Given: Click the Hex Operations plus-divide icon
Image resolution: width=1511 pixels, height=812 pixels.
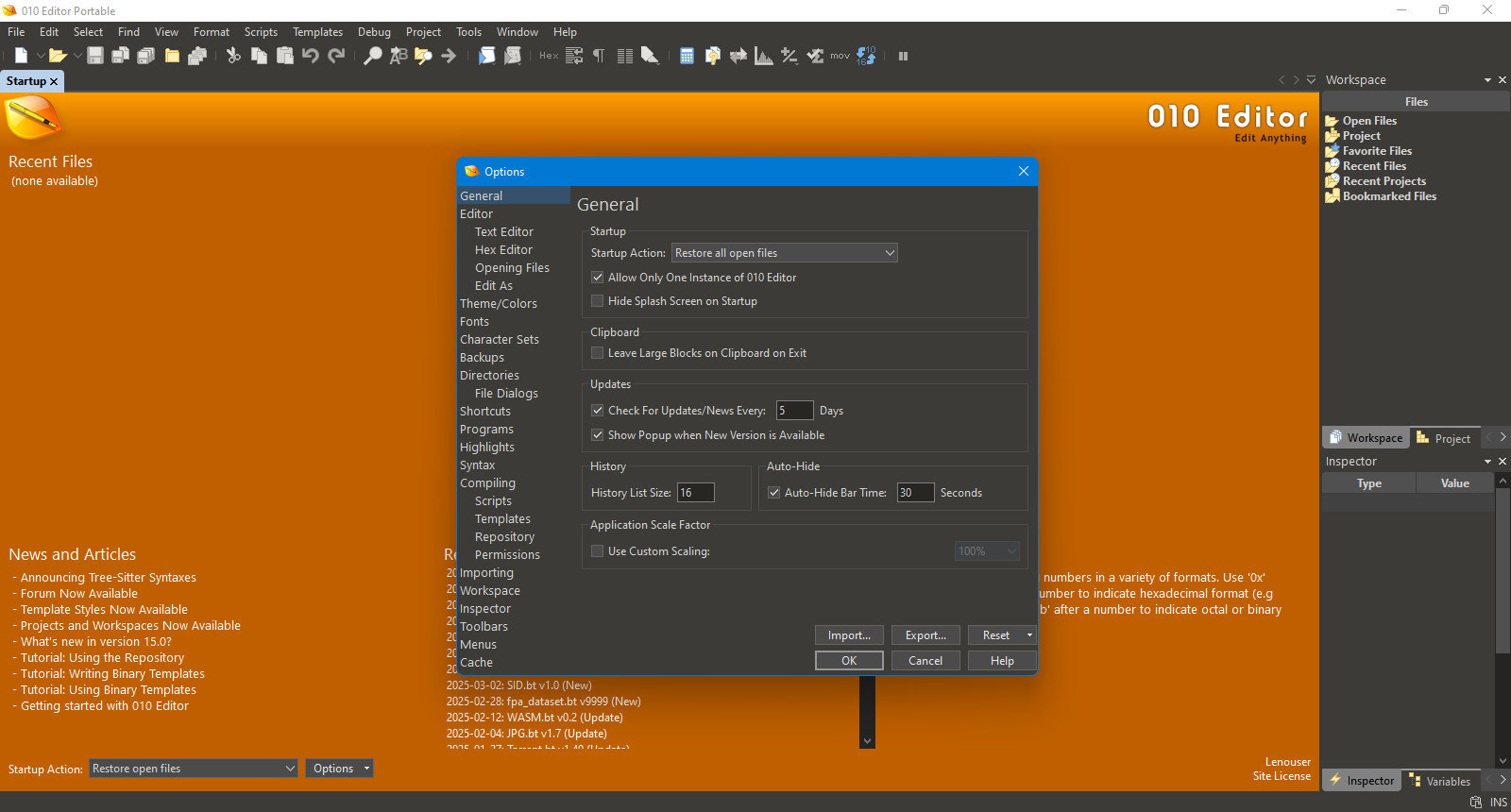Looking at the screenshot, I should (789, 56).
